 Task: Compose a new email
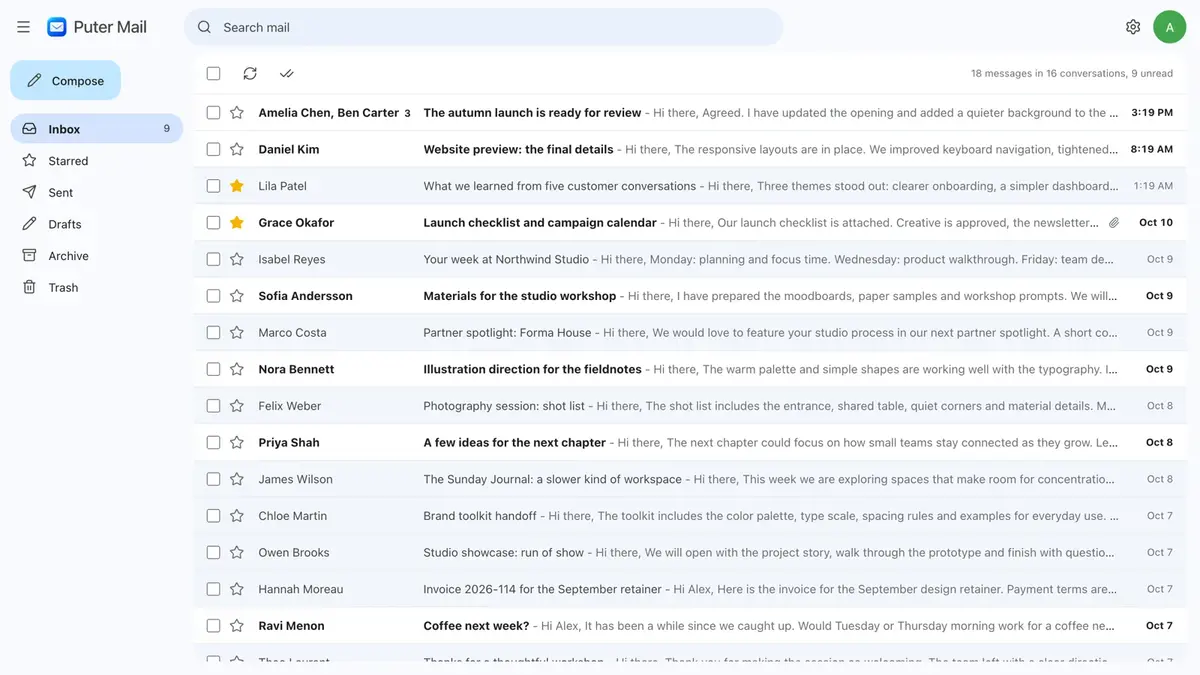point(65,81)
